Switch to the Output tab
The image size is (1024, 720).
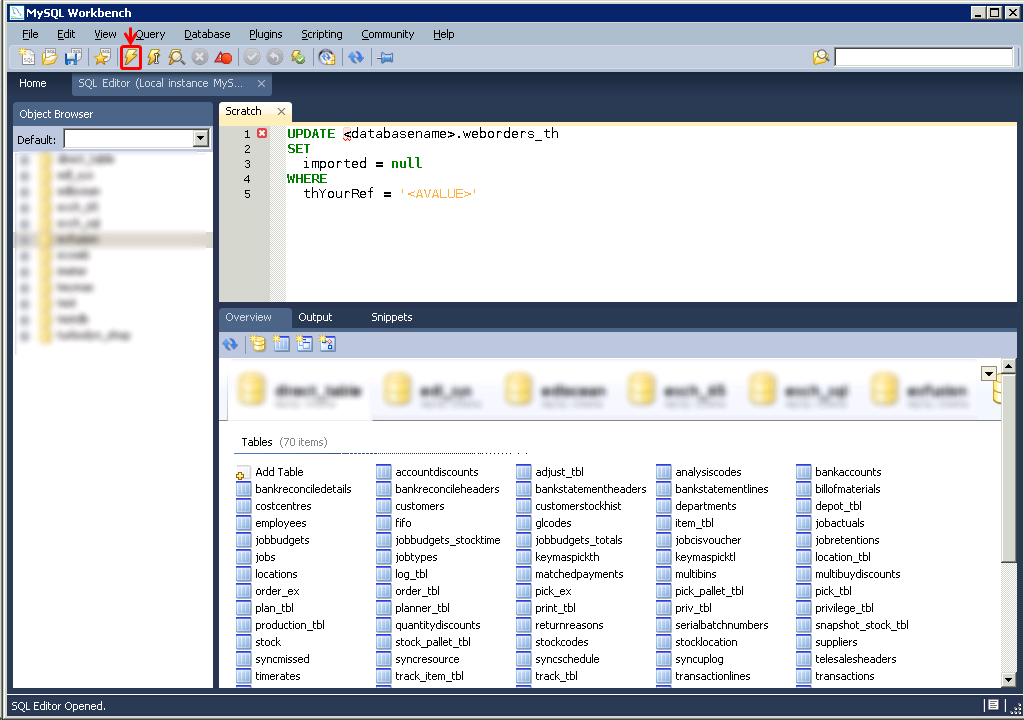pos(315,317)
